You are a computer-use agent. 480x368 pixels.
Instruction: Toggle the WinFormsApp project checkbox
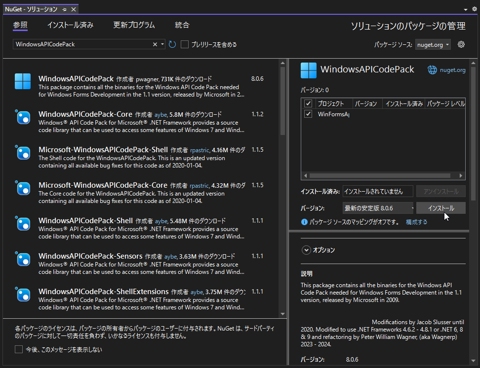pyautogui.click(x=308, y=114)
